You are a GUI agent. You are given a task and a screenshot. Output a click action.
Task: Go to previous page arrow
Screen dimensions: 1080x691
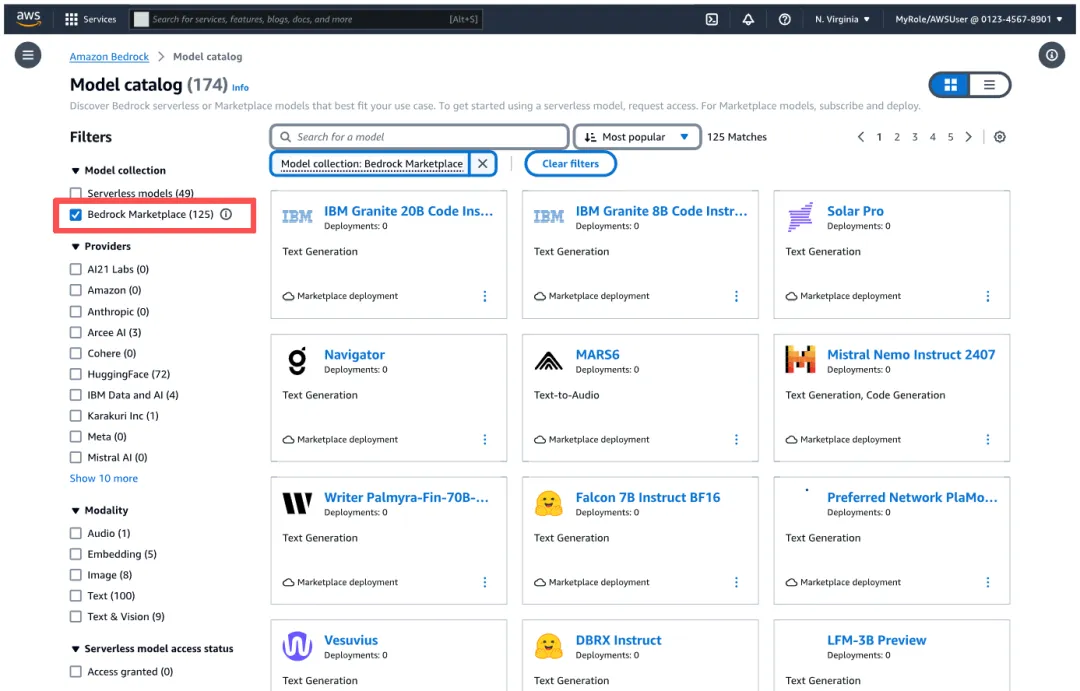click(860, 137)
